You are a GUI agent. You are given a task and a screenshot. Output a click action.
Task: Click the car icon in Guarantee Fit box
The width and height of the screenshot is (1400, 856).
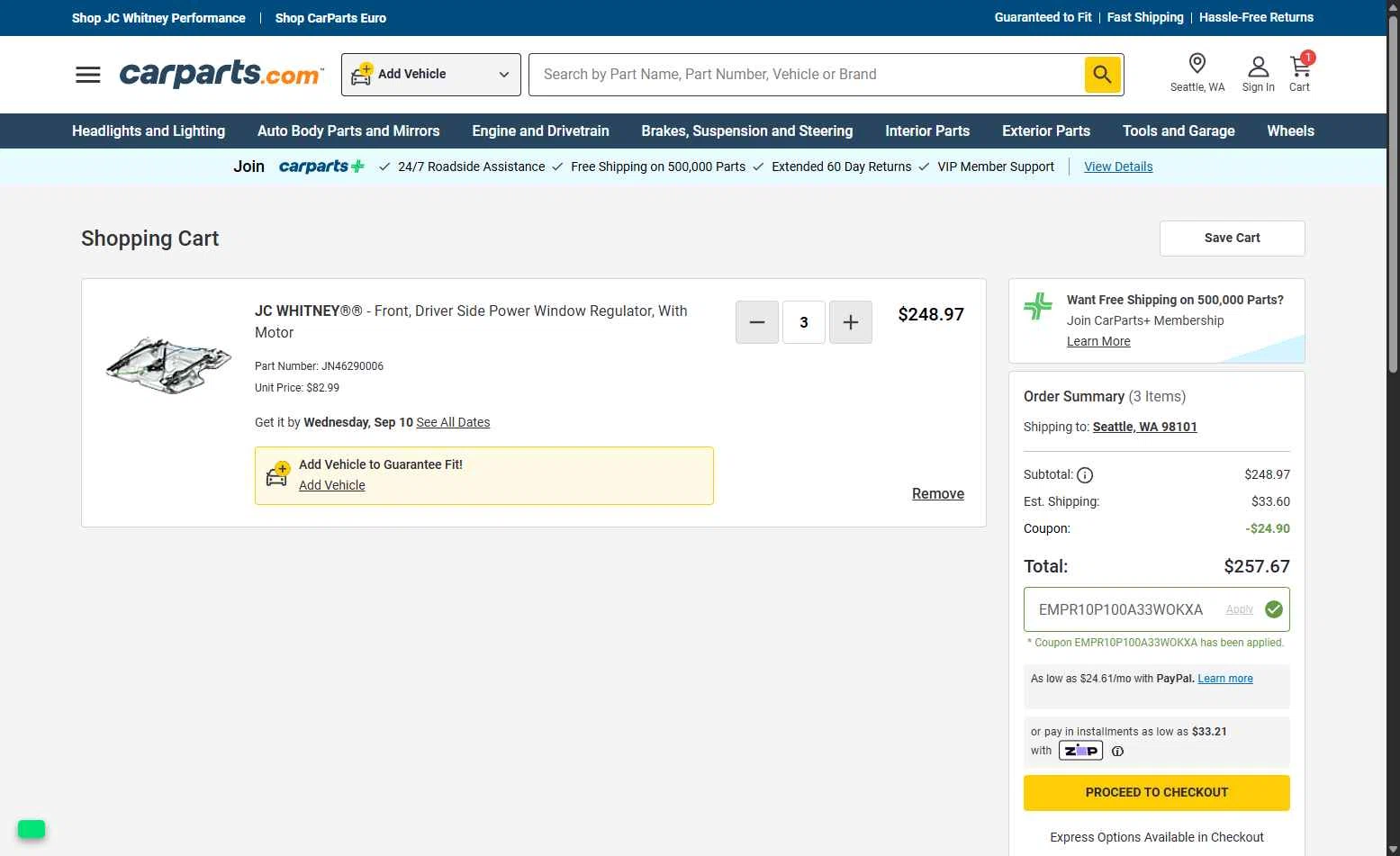coord(277,474)
